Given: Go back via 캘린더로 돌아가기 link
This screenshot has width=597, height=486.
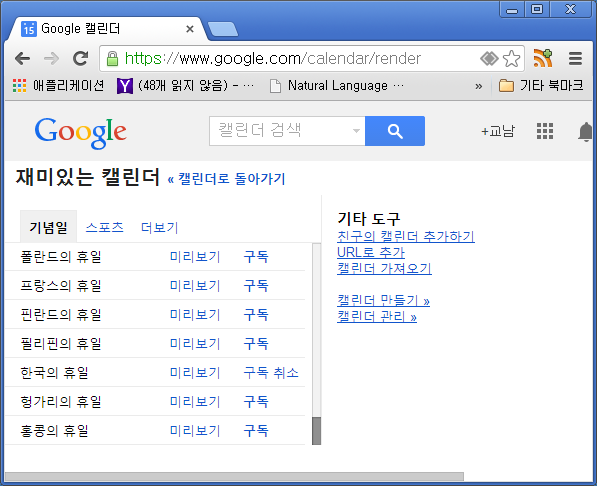Looking at the screenshot, I should tap(226, 179).
